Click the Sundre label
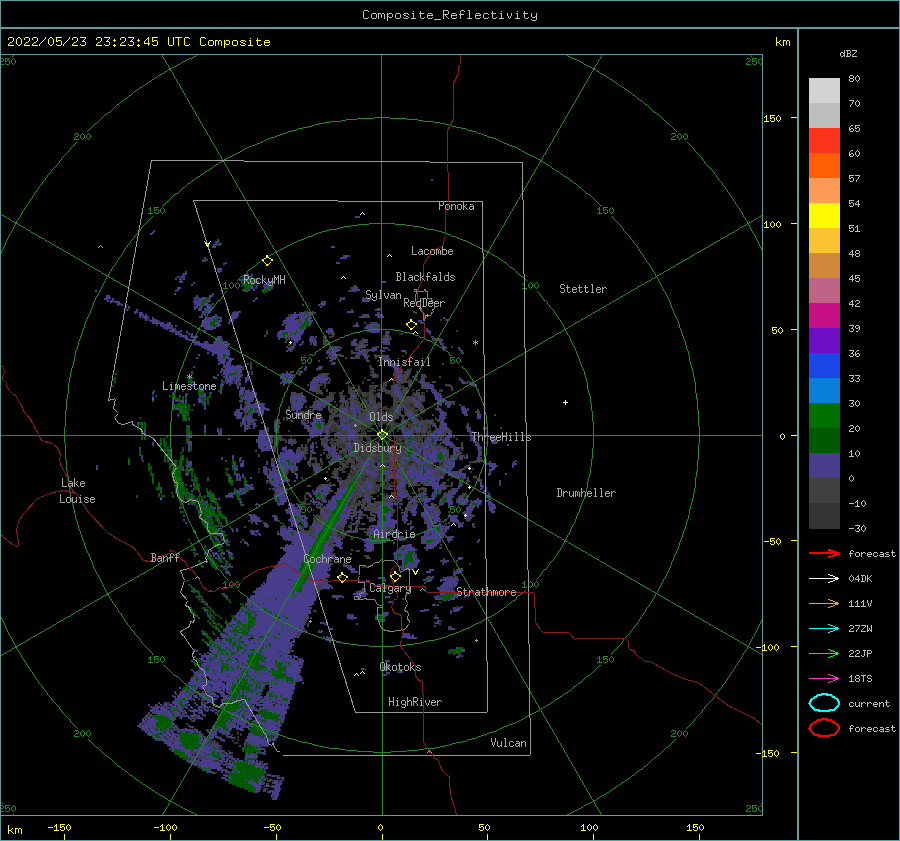The image size is (900, 841). click(x=303, y=414)
